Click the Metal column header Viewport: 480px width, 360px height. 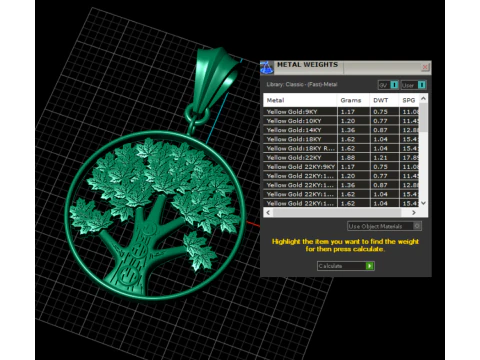[x=300, y=100]
